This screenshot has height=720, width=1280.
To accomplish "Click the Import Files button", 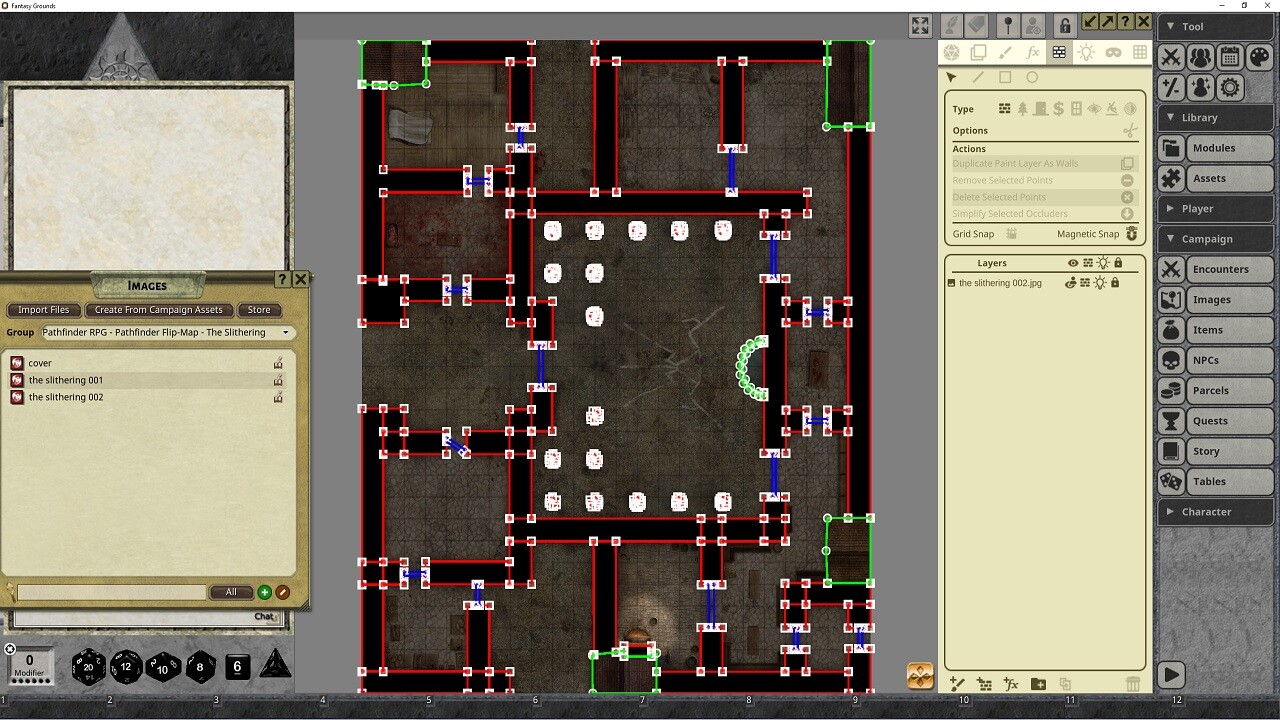I will (43, 310).
